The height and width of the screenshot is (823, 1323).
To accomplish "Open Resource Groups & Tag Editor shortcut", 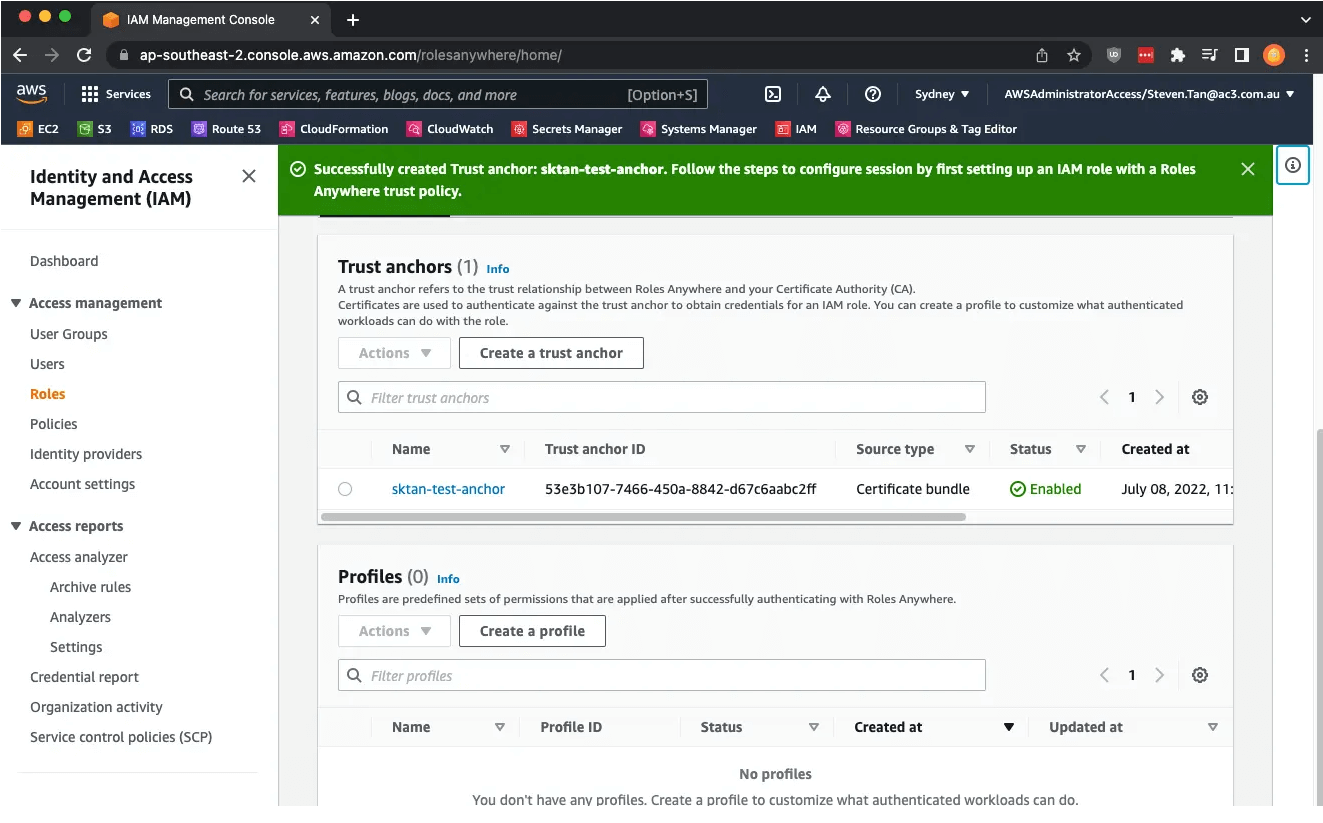I will point(926,129).
